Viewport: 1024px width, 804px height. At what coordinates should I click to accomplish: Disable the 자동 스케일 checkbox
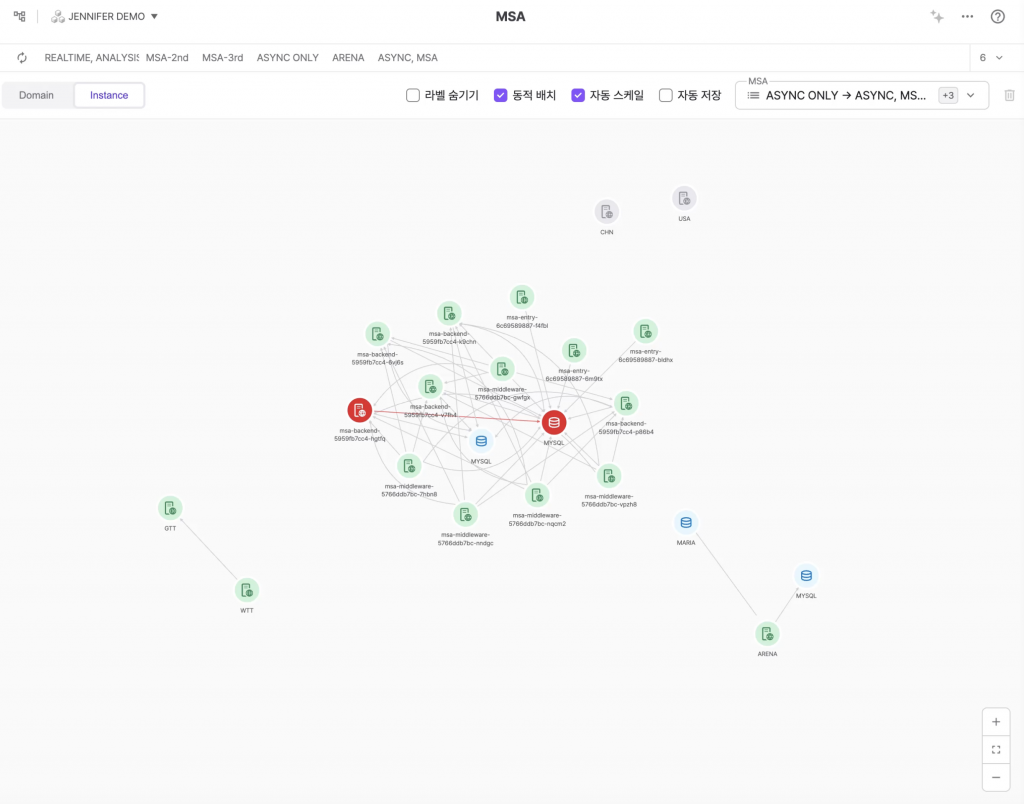coord(578,96)
